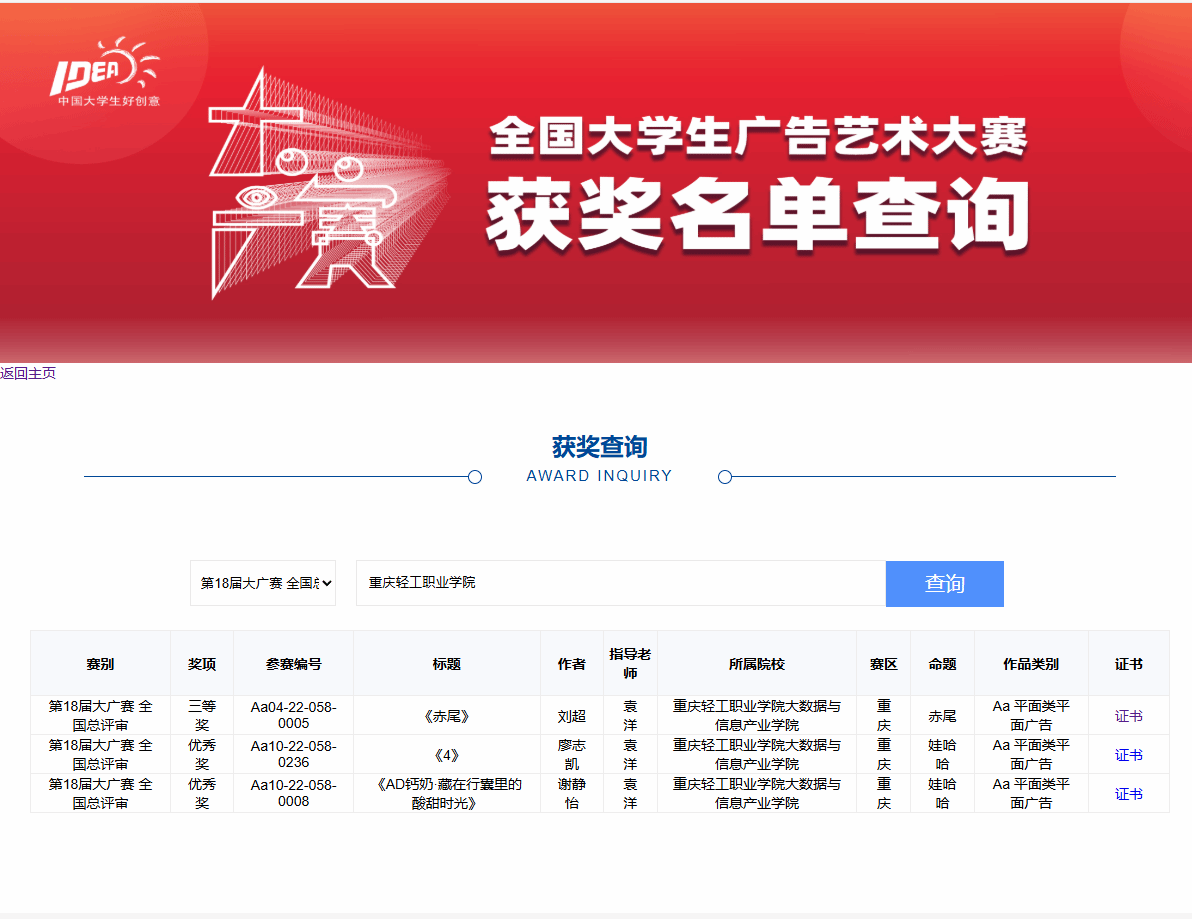This screenshot has height=919, width=1192.
Task: Click the 所属院校 column header
Action: pos(756,664)
